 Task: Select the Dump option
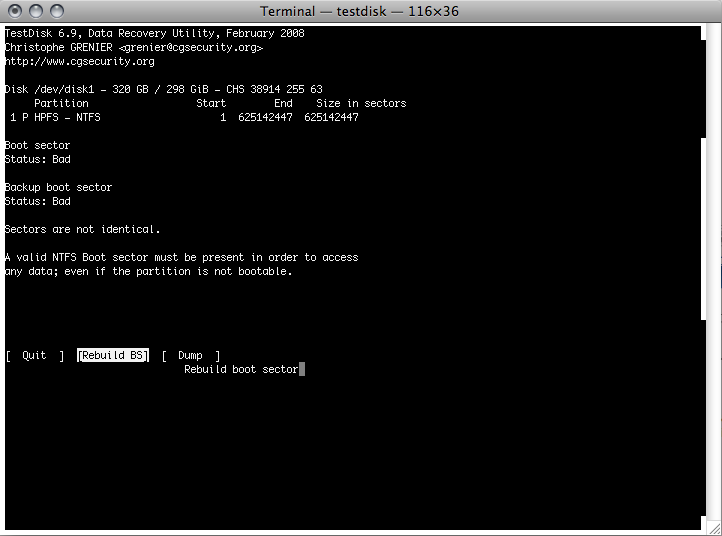pos(191,355)
